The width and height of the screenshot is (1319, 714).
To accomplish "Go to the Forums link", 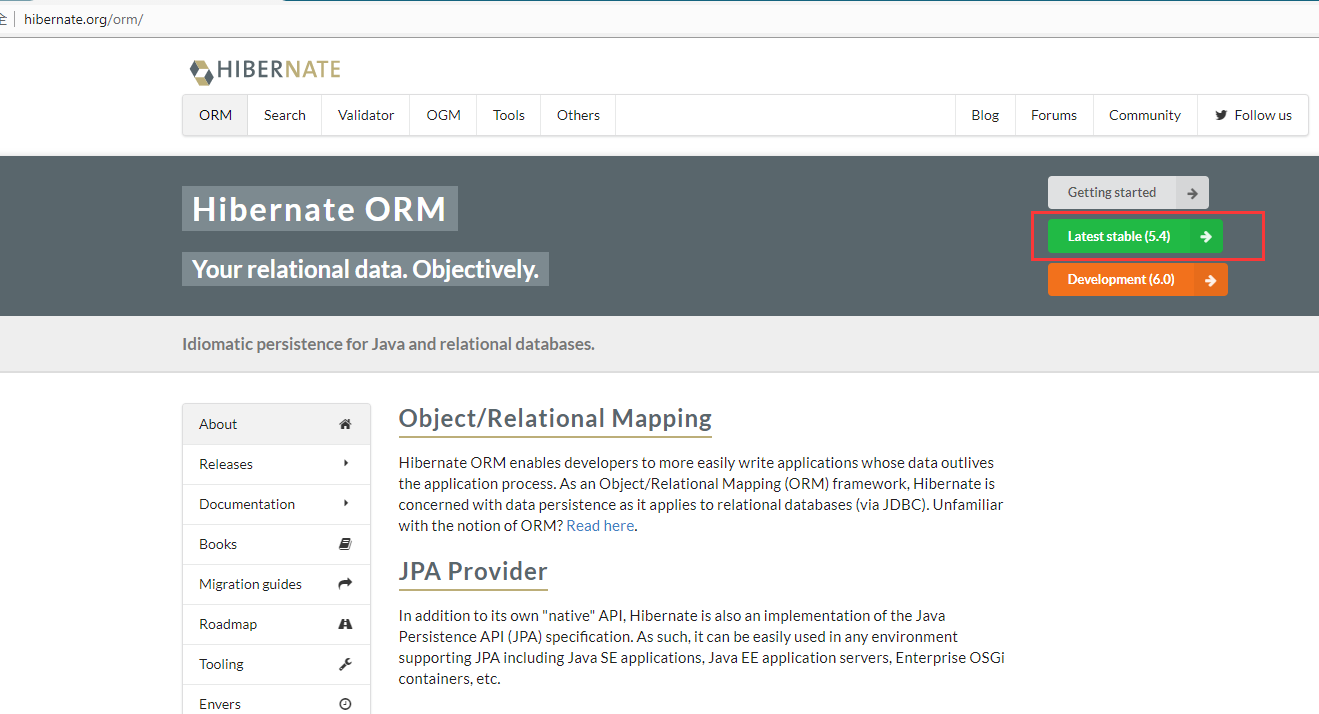I will point(1054,115).
